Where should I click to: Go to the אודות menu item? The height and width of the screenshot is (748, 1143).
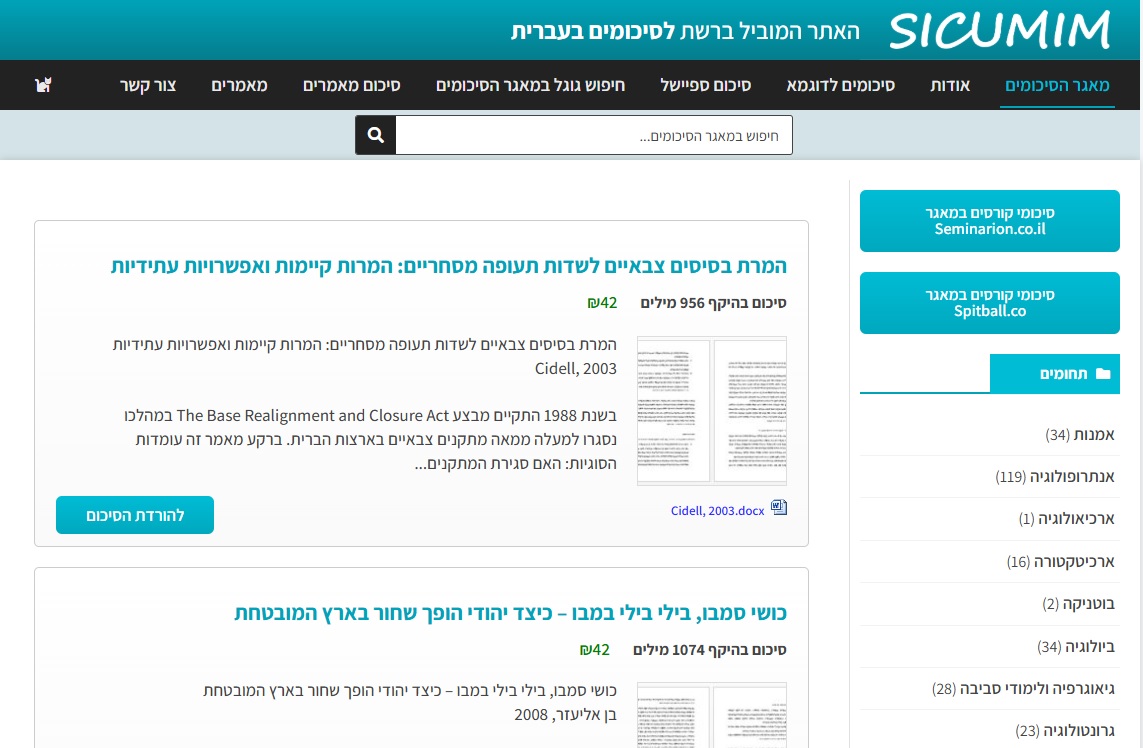point(950,85)
